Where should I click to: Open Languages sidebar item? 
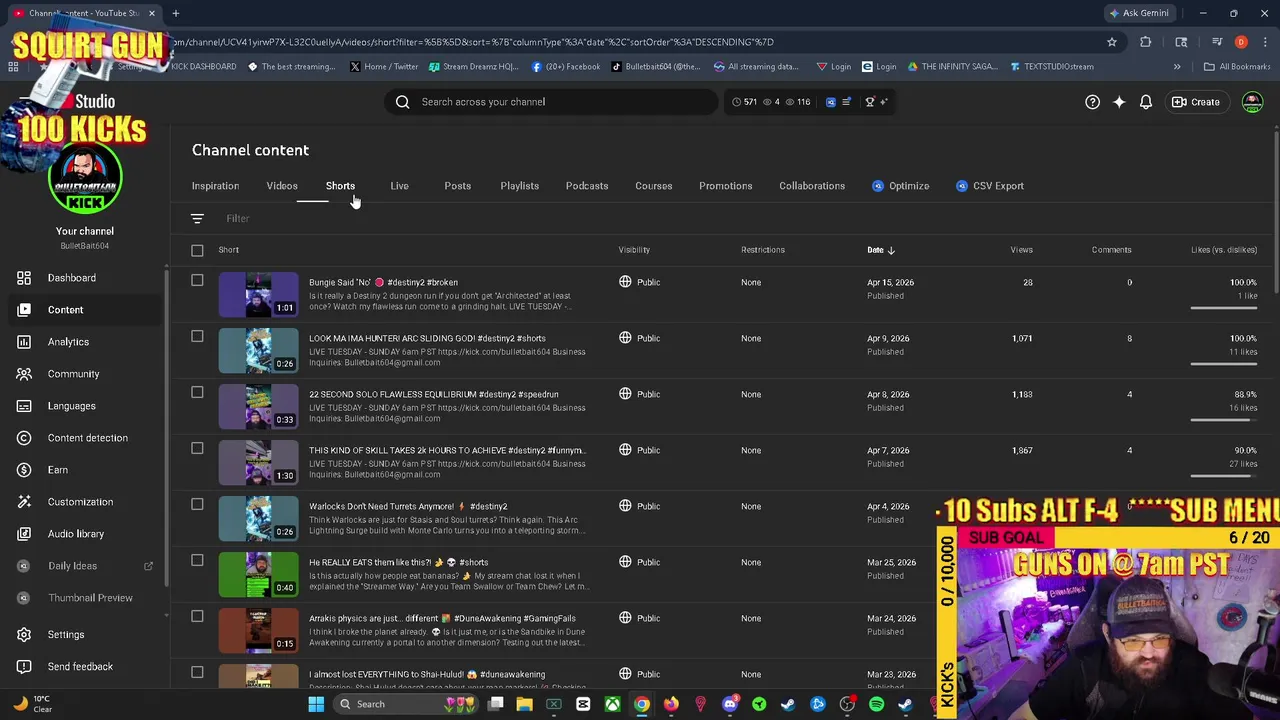[x=71, y=406]
